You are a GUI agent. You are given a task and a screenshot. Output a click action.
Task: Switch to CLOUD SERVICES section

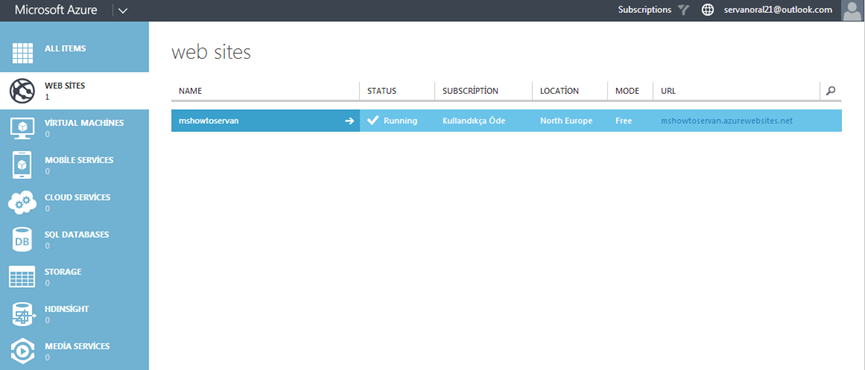tap(77, 197)
